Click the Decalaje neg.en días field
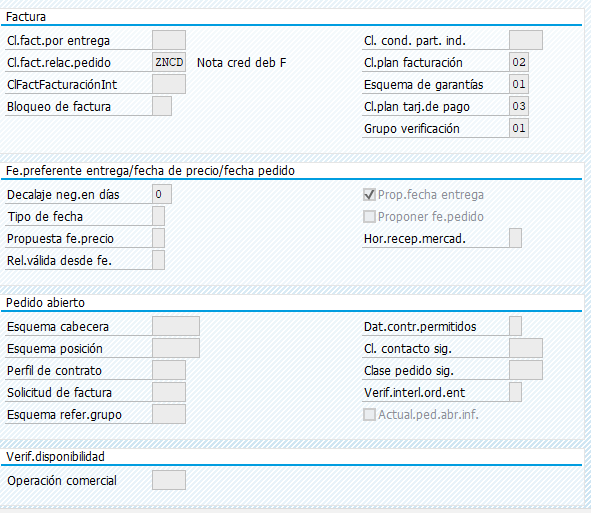This screenshot has width=591, height=513. [x=162, y=194]
